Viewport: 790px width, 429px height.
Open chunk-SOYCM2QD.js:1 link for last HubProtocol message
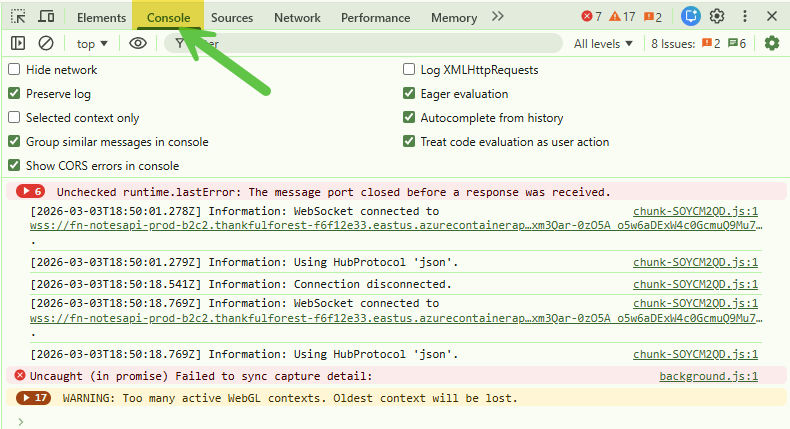(x=695, y=354)
